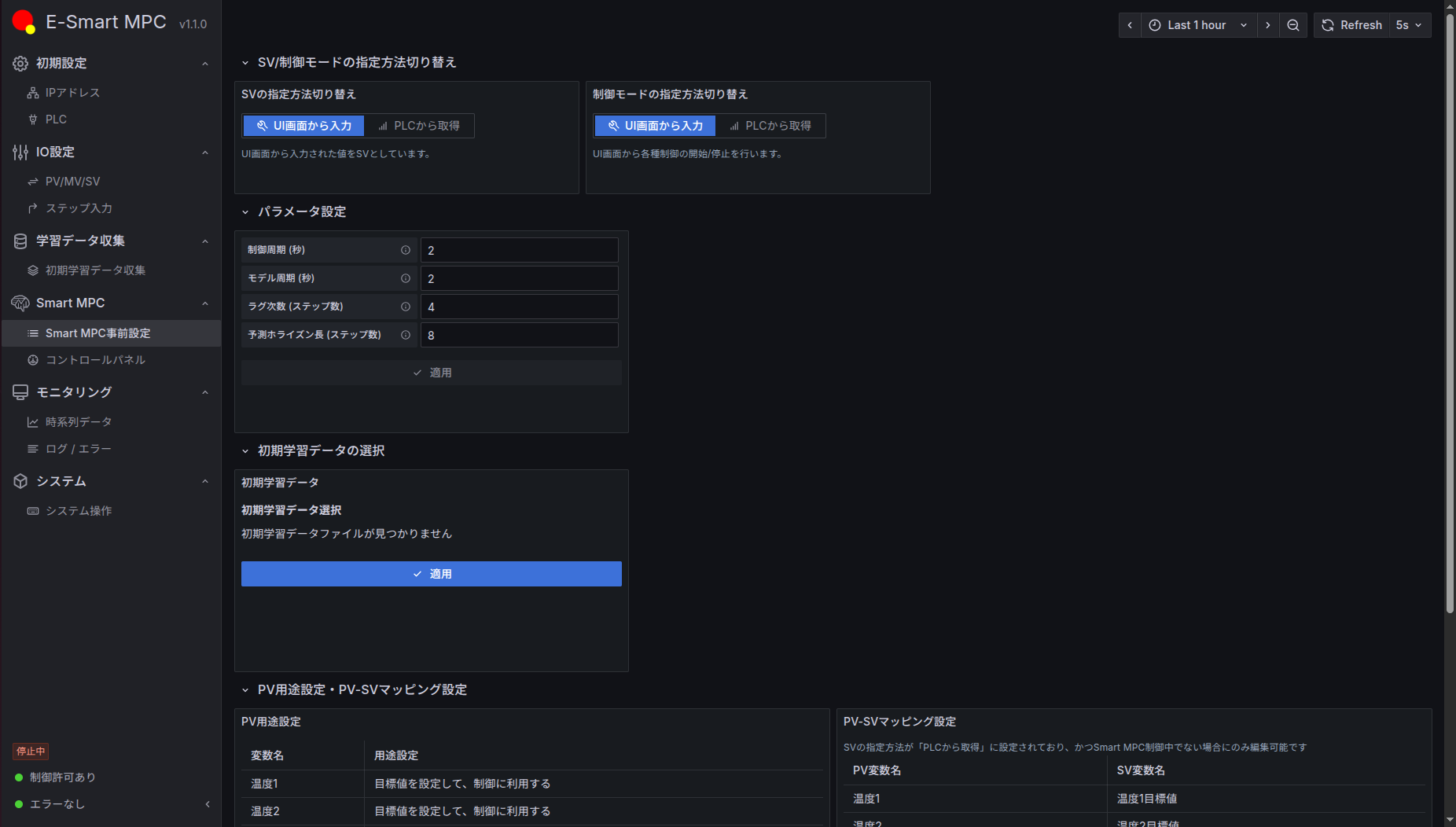The image size is (1456, 827).
Task: Click the sliders icon beside IO設定
Action: (x=20, y=153)
